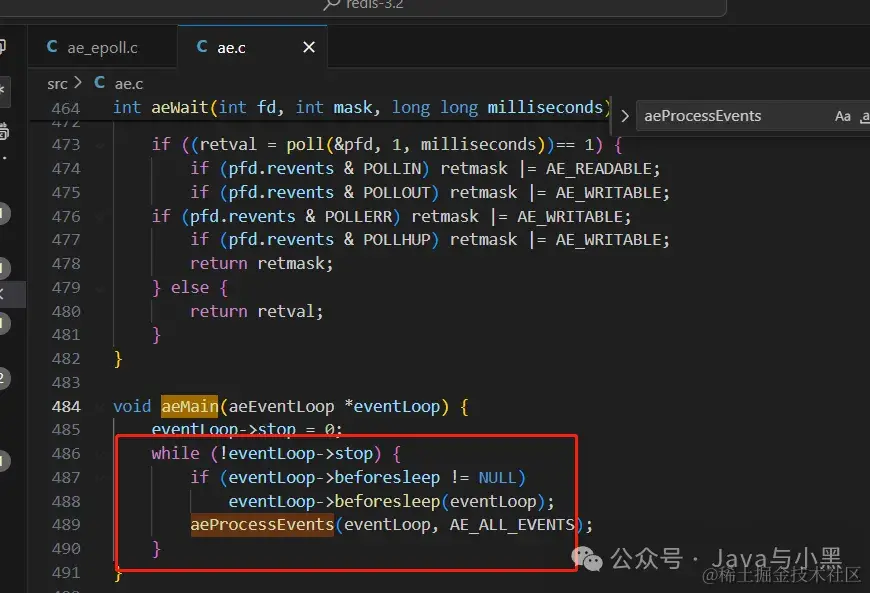Click the aeEventLoop parameter type on line 484
870x593 pixels.
coord(281,407)
